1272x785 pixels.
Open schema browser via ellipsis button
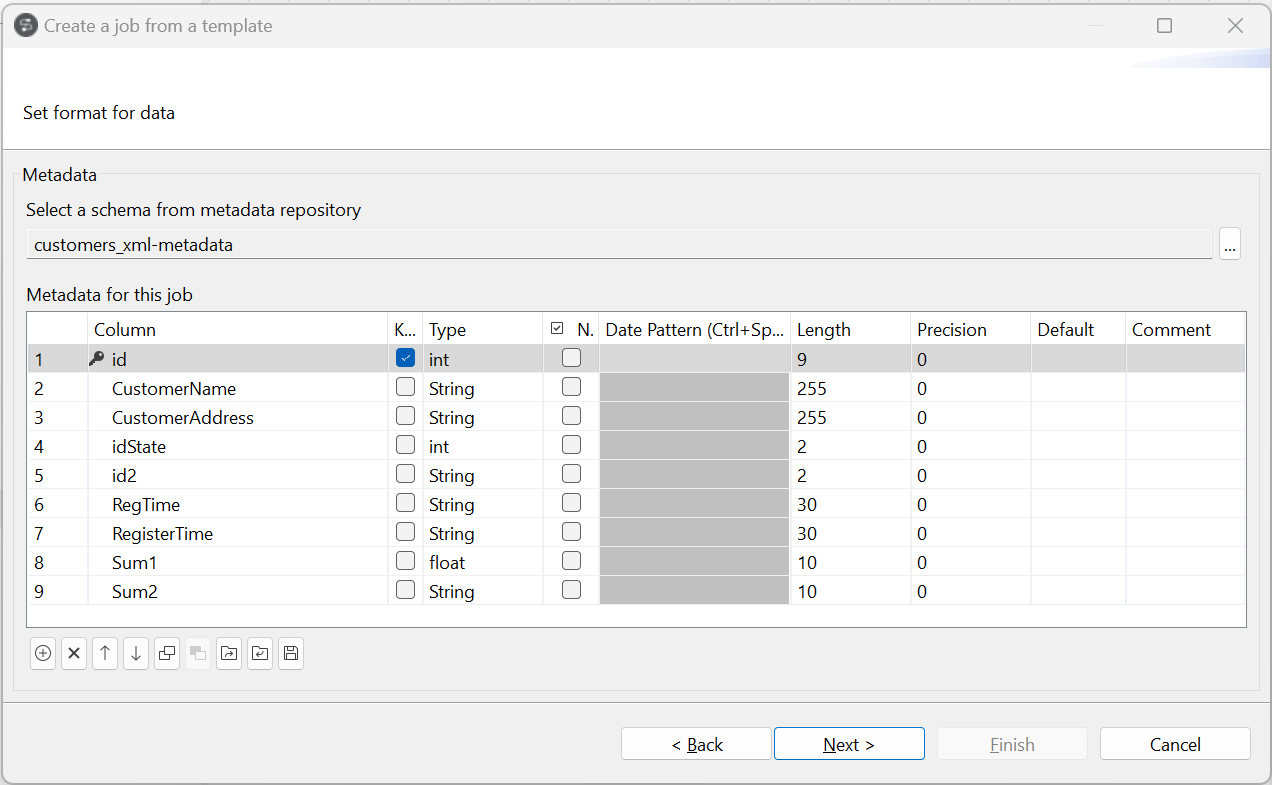click(x=1229, y=245)
